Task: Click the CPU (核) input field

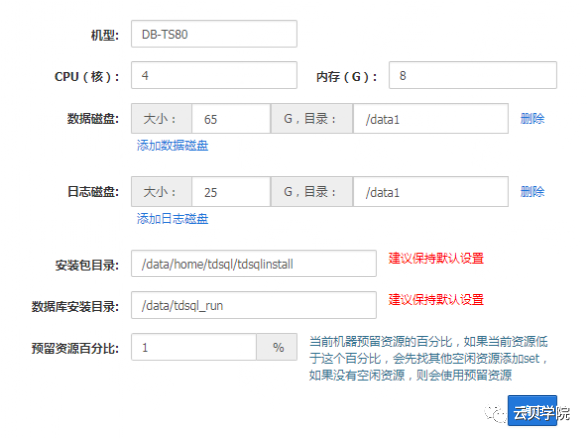Action: pyautogui.click(x=214, y=75)
